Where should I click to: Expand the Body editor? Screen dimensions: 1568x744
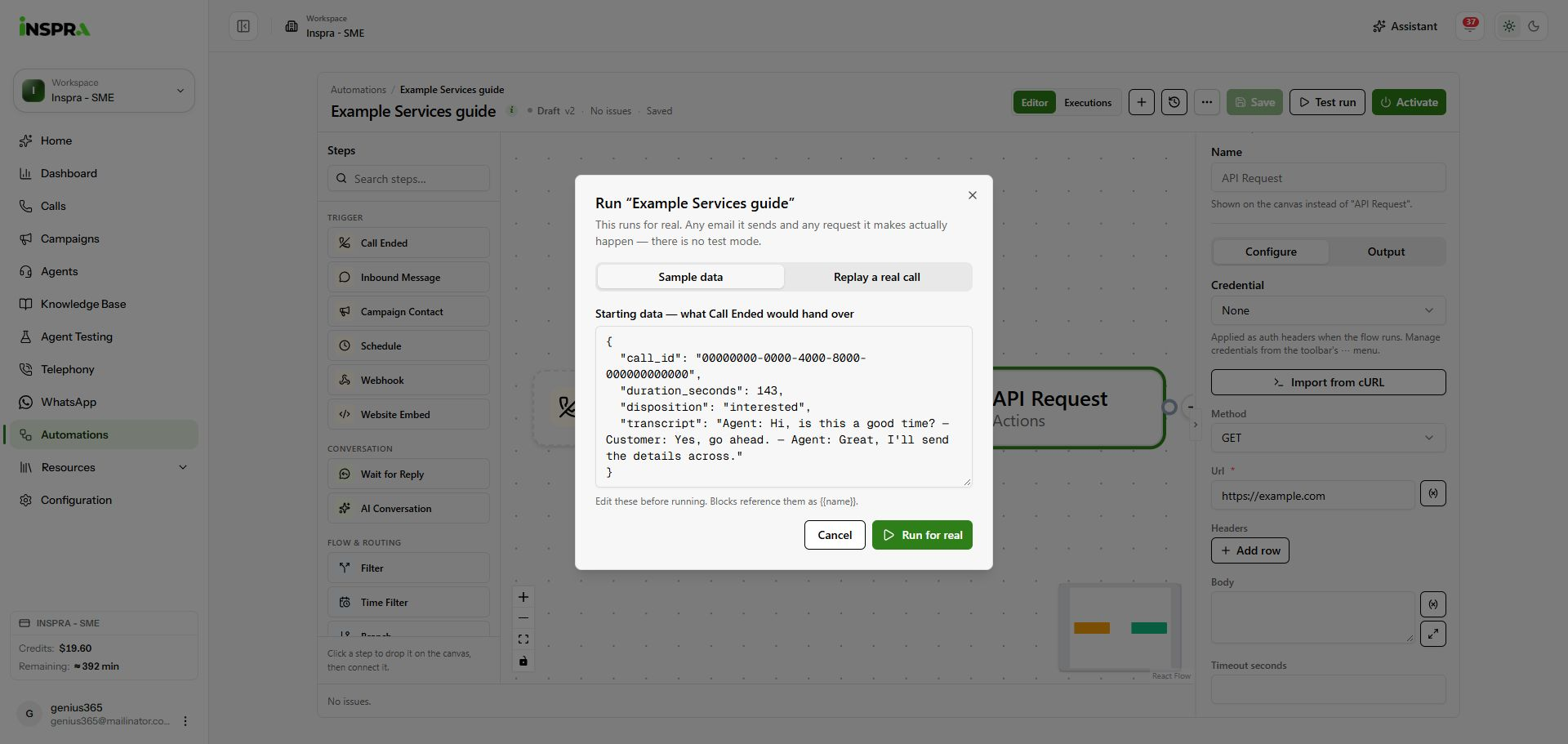coord(1433,634)
